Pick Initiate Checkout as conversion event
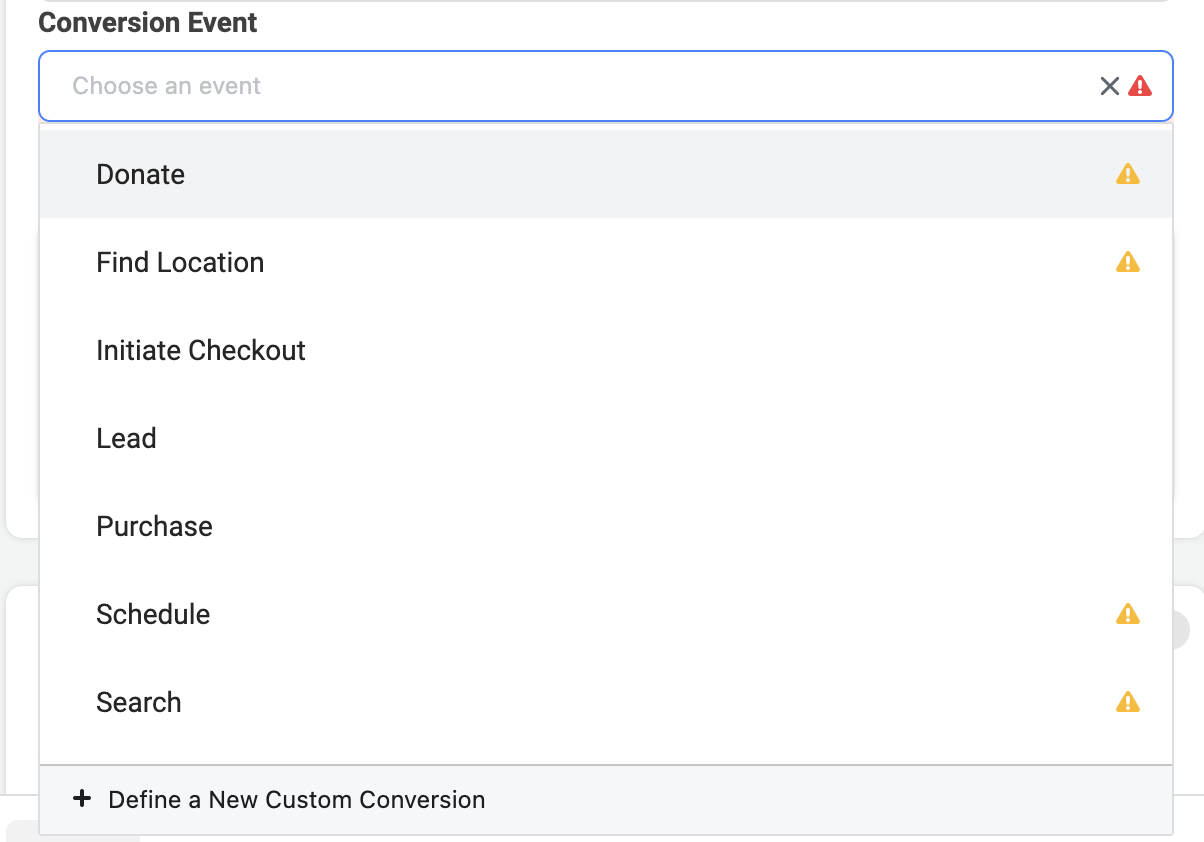 coord(201,351)
